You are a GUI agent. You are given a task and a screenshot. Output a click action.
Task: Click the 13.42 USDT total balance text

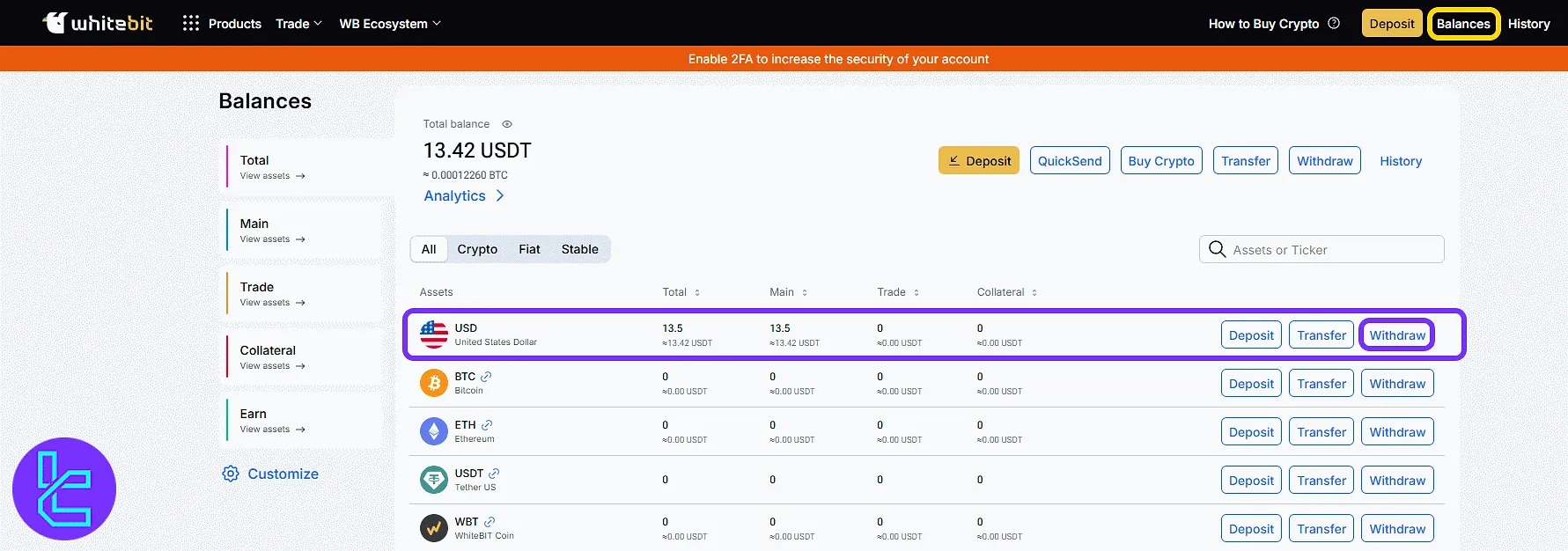pos(477,151)
